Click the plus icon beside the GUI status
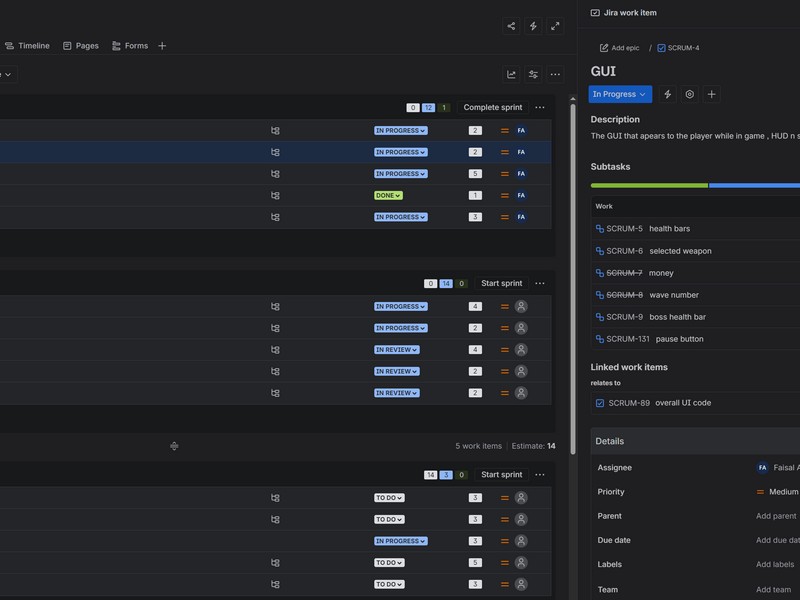Image resolution: width=800 pixels, height=600 pixels. 711,94
